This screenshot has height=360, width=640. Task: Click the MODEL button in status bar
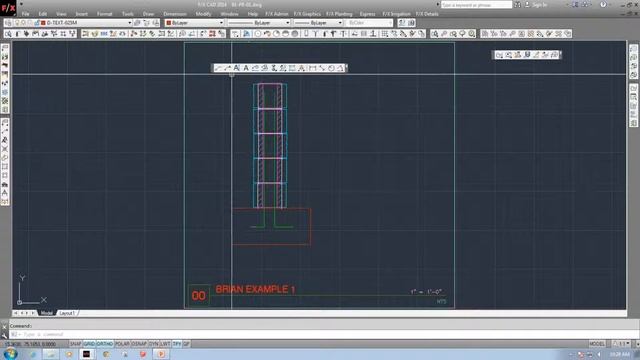597,344
